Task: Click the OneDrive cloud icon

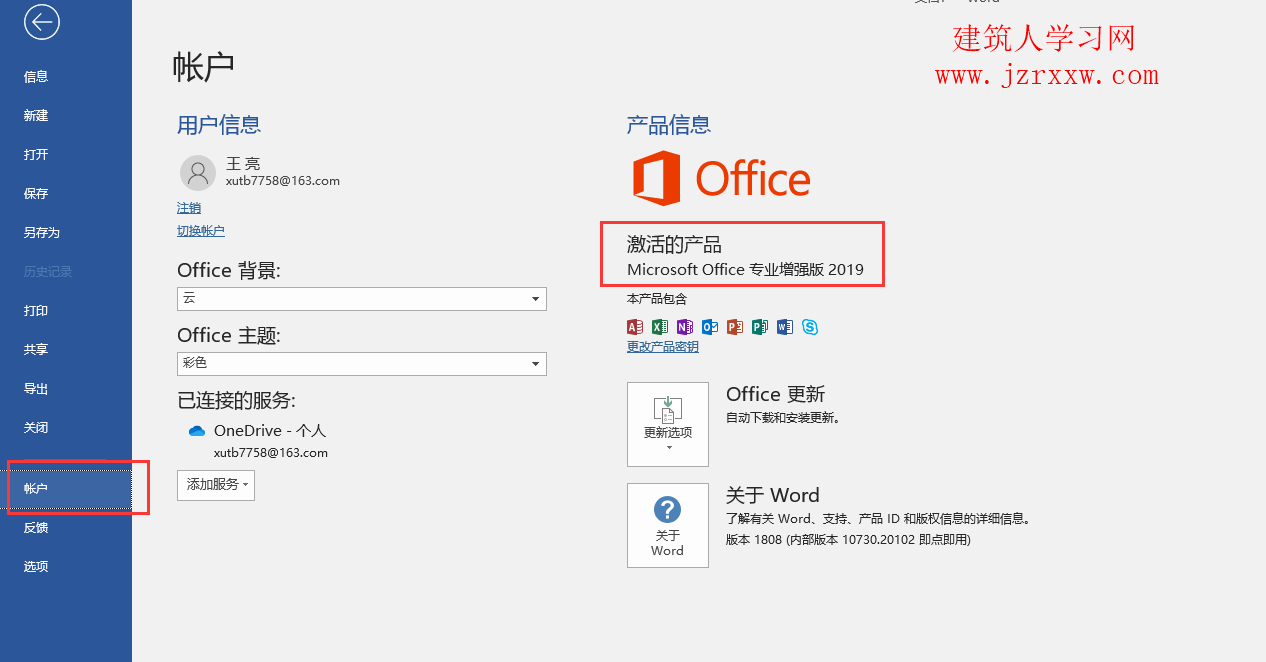Action: (x=197, y=431)
